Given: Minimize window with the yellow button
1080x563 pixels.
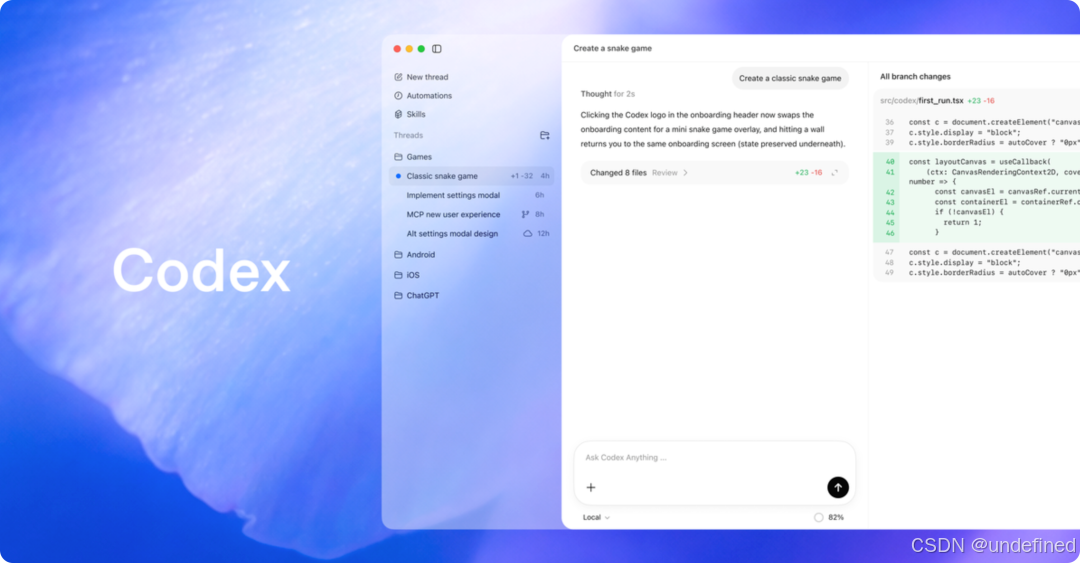Looking at the screenshot, I should pyautogui.click(x=409, y=49).
